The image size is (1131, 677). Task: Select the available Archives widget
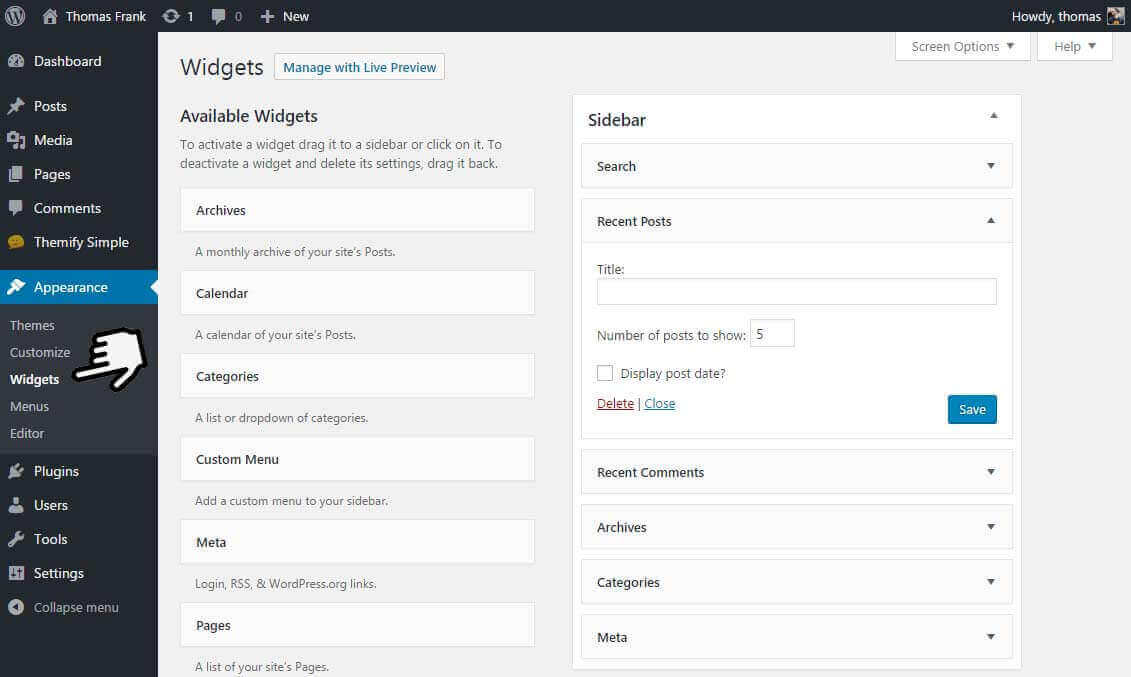(x=357, y=210)
